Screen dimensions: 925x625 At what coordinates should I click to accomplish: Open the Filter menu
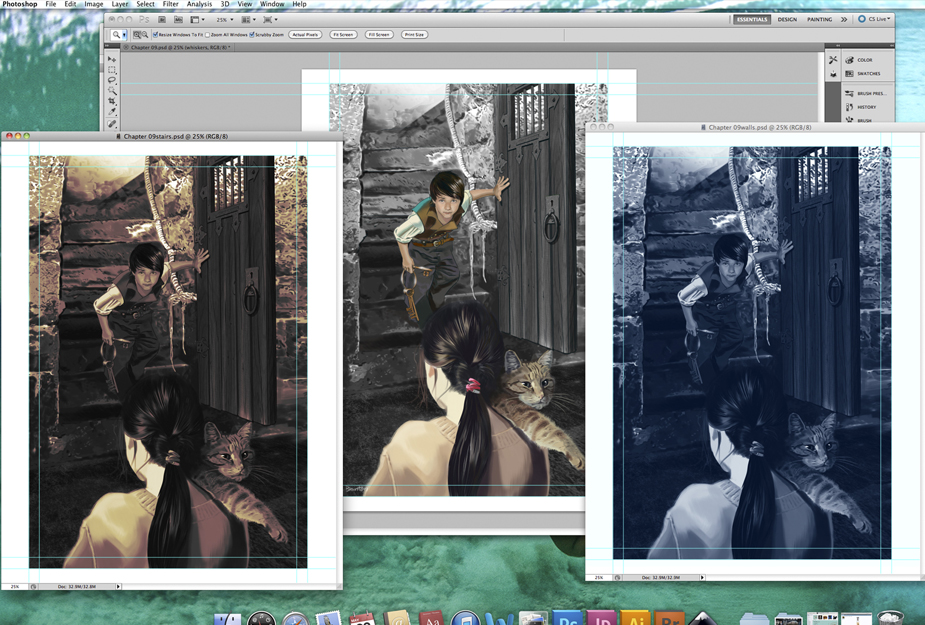(170, 4)
